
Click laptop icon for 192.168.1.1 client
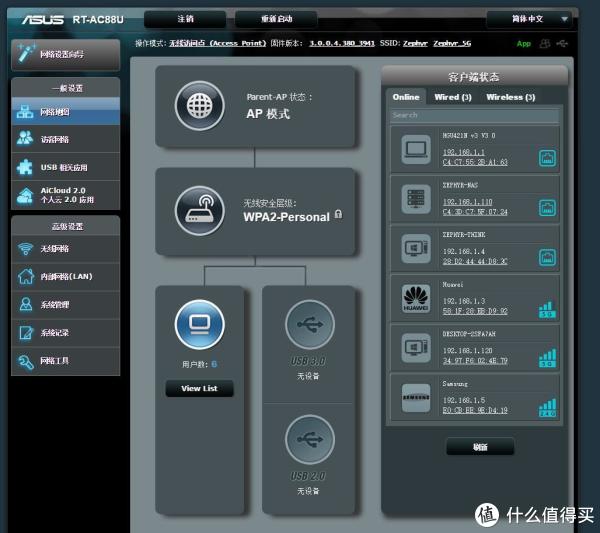coord(416,149)
